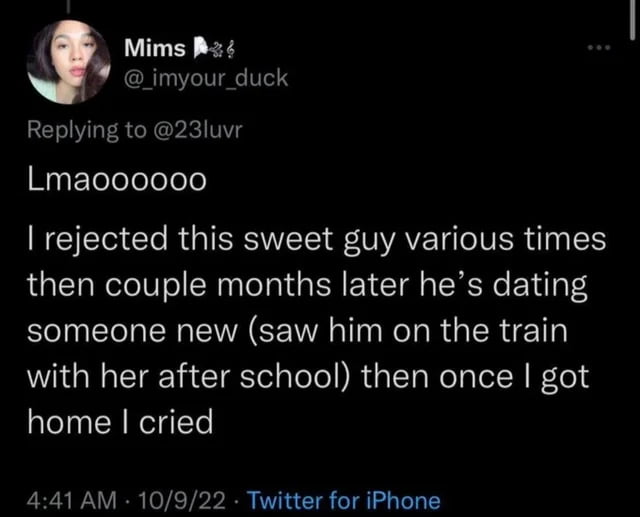Click the middle emoji after the name
The image size is (640, 517).
[x=217, y=49]
